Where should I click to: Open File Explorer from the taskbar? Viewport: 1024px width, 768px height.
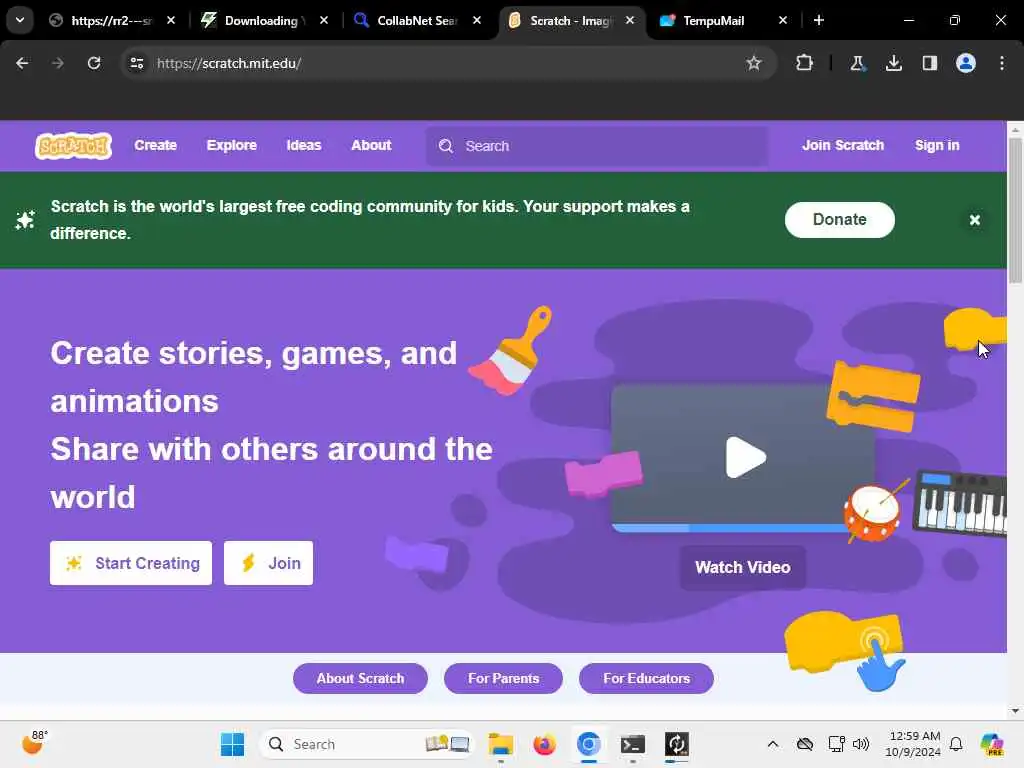tap(501, 744)
